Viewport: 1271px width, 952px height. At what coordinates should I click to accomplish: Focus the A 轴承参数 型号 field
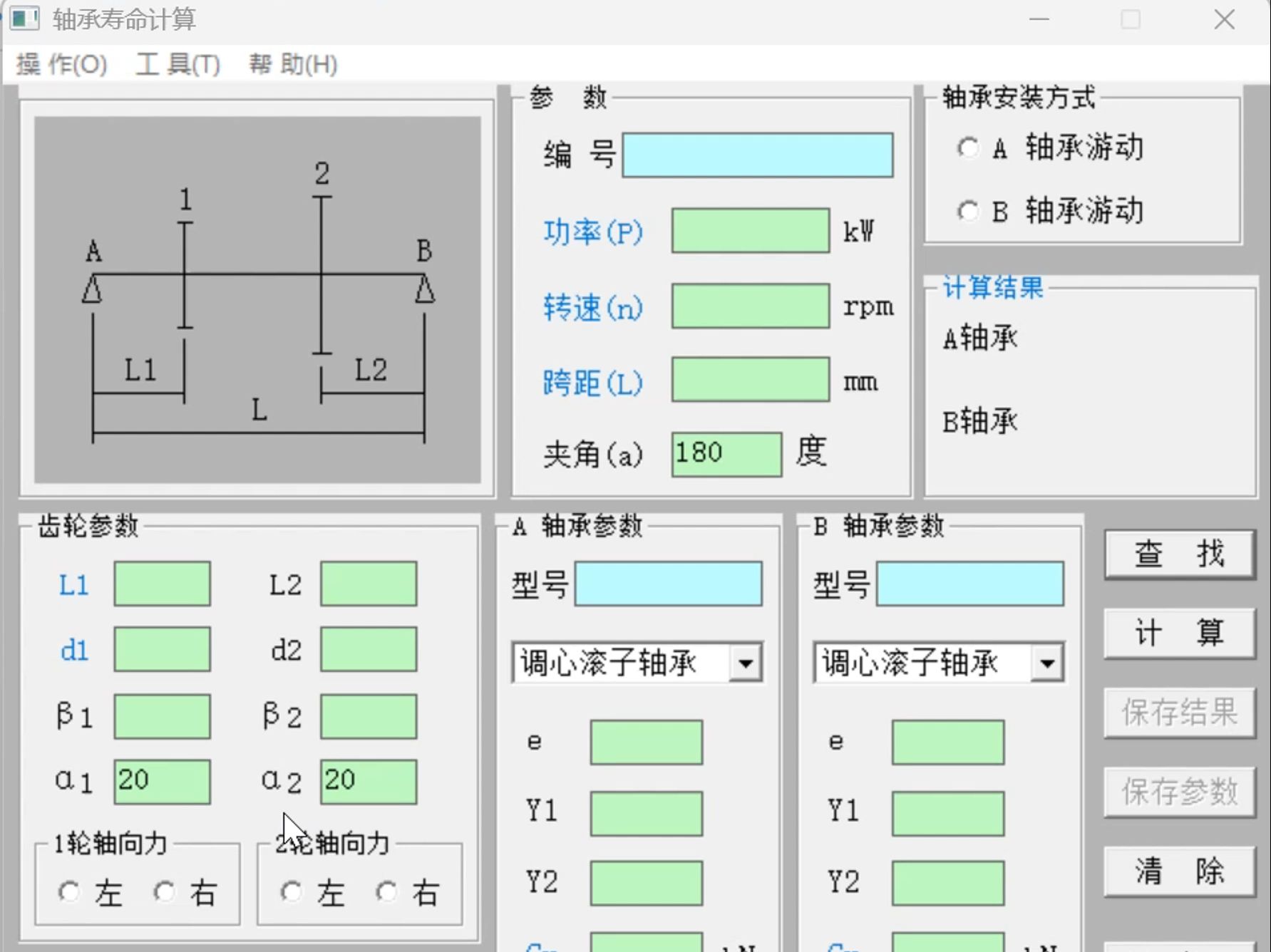669,584
